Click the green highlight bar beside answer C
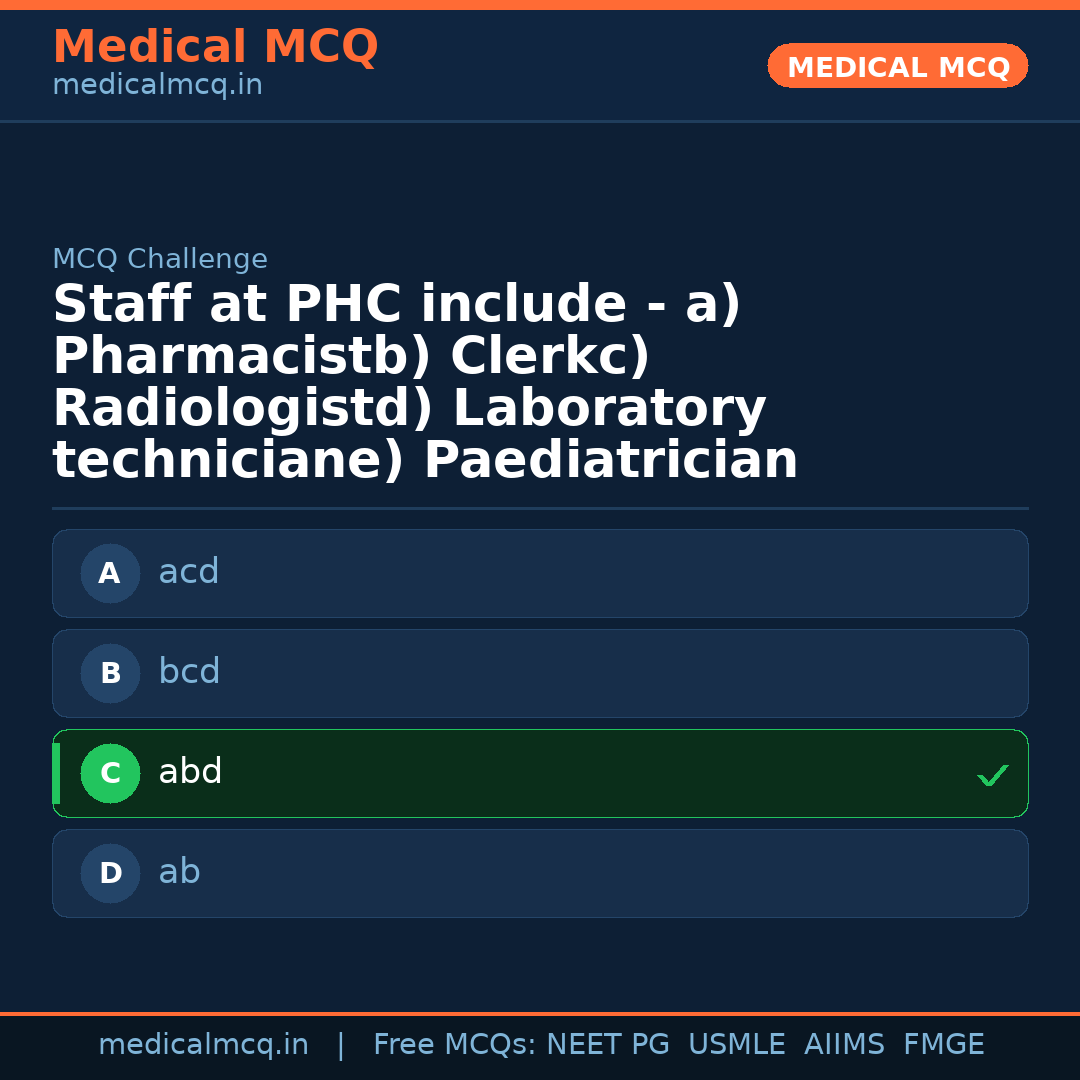 55,773
